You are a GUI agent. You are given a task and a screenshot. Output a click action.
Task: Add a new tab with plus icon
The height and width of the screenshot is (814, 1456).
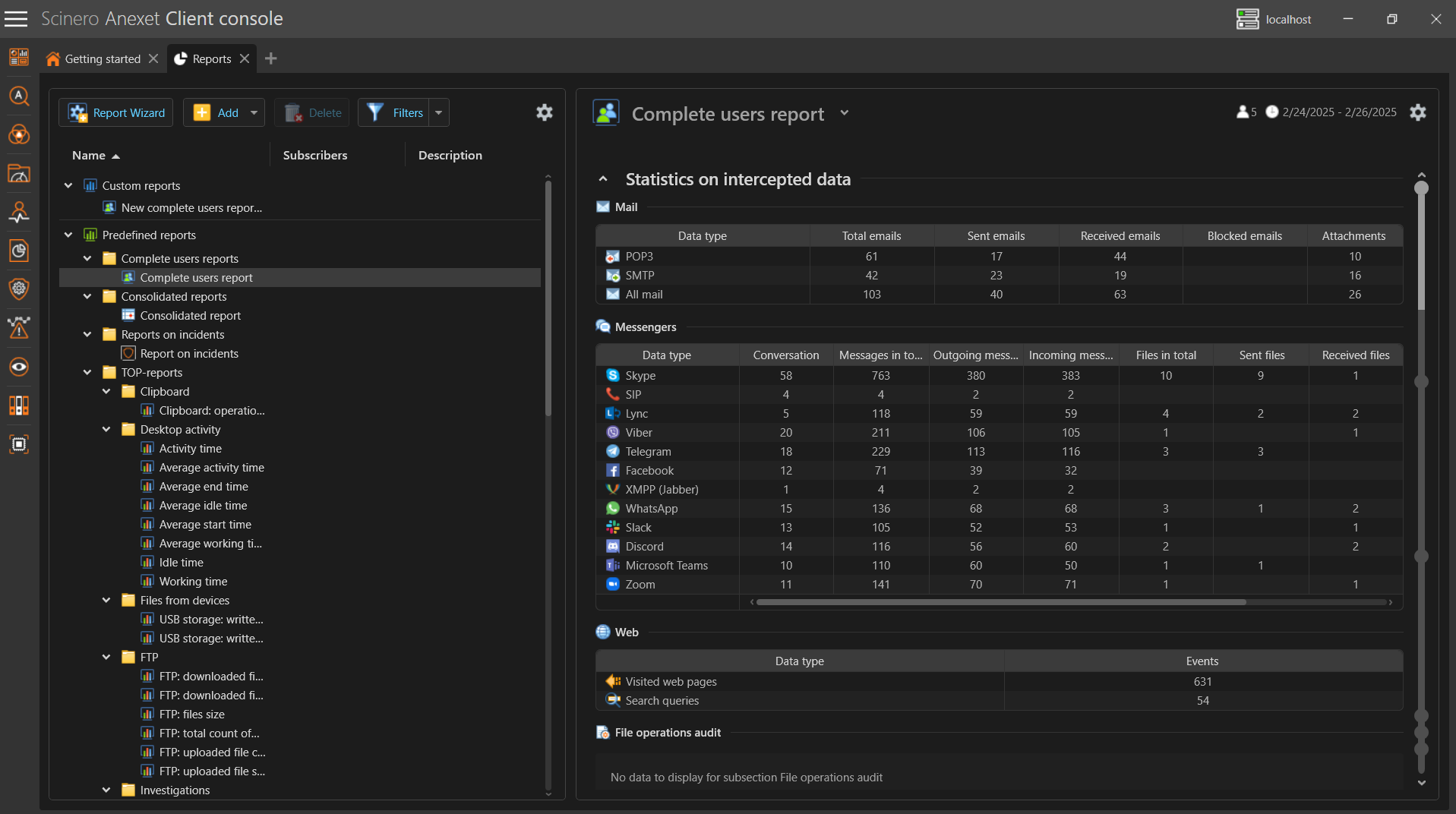tap(270, 58)
